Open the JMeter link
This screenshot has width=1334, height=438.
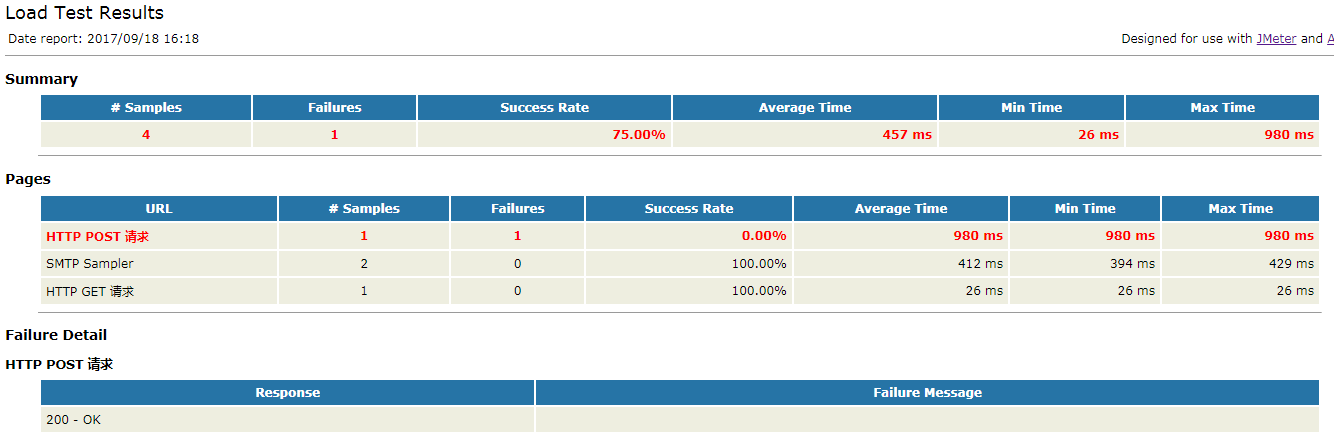point(1276,39)
